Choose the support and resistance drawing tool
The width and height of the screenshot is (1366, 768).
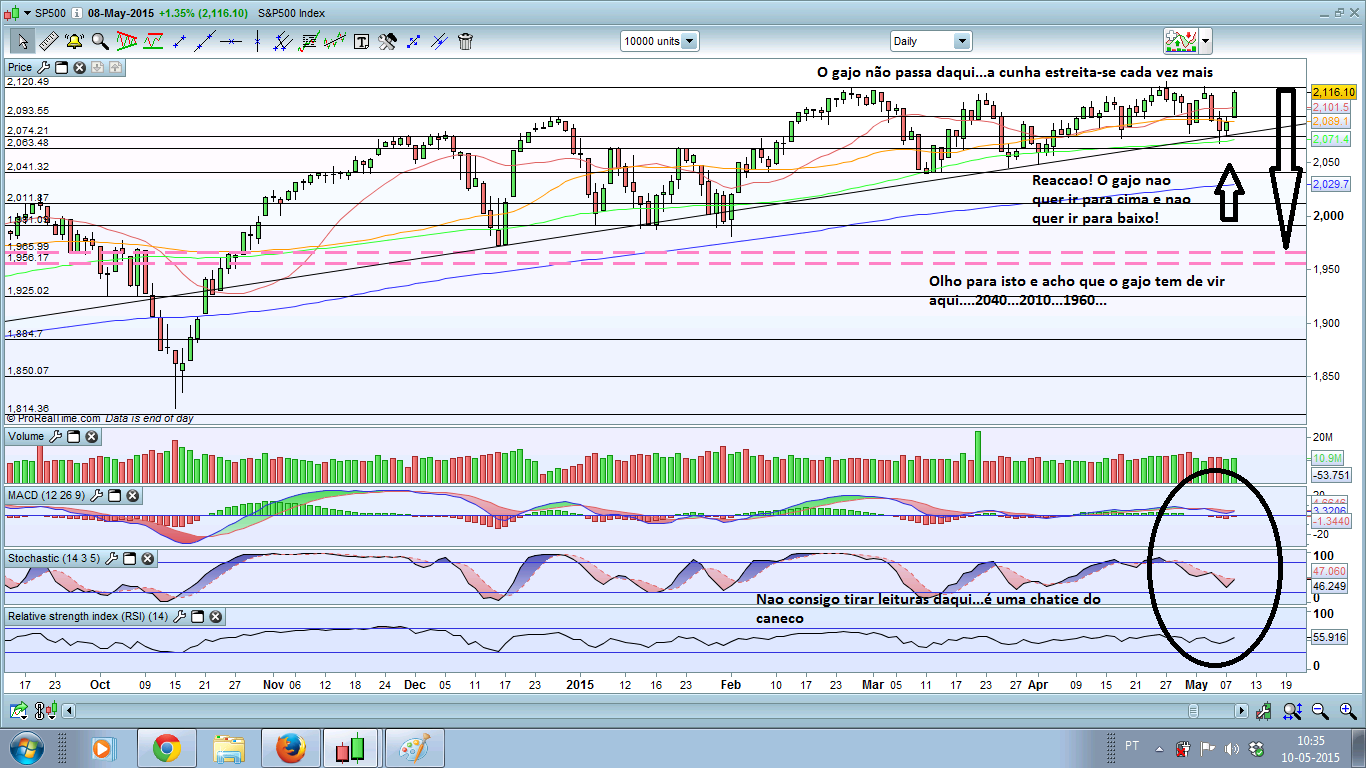[153, 41]
